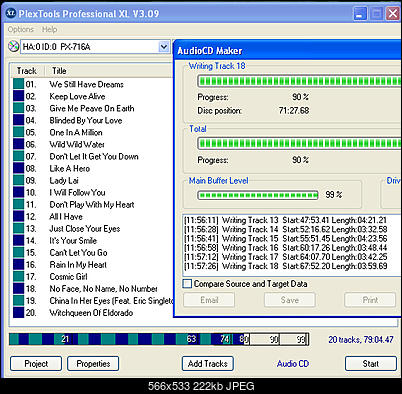Viewport: 402px width, 394px height.
Task: Click the Main Buffer Level bar
Action: (x=258, y=195)
